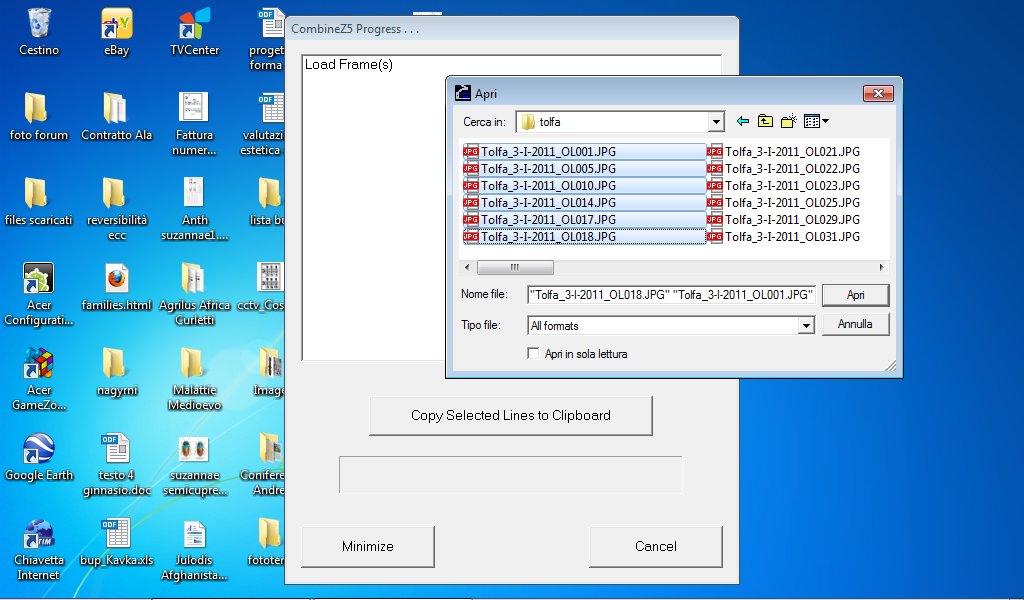
Task: Select Tolfa_3-I-2011_OL029.JPG in the list
Action: point(791,220)
